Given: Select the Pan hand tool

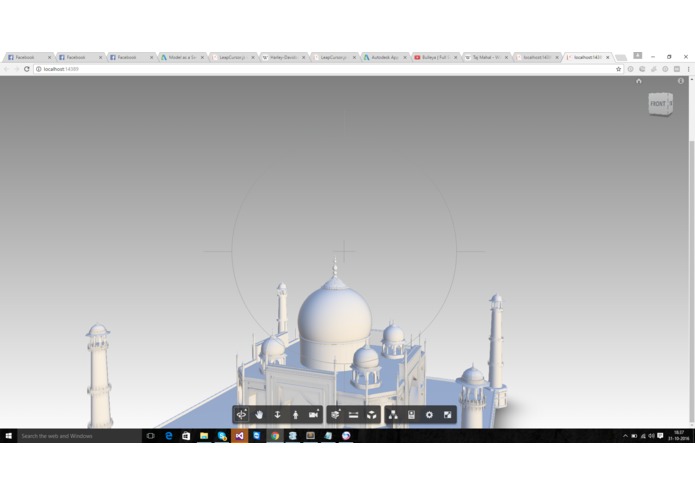Looking at the screenshot, I should (x=259, y=415).
